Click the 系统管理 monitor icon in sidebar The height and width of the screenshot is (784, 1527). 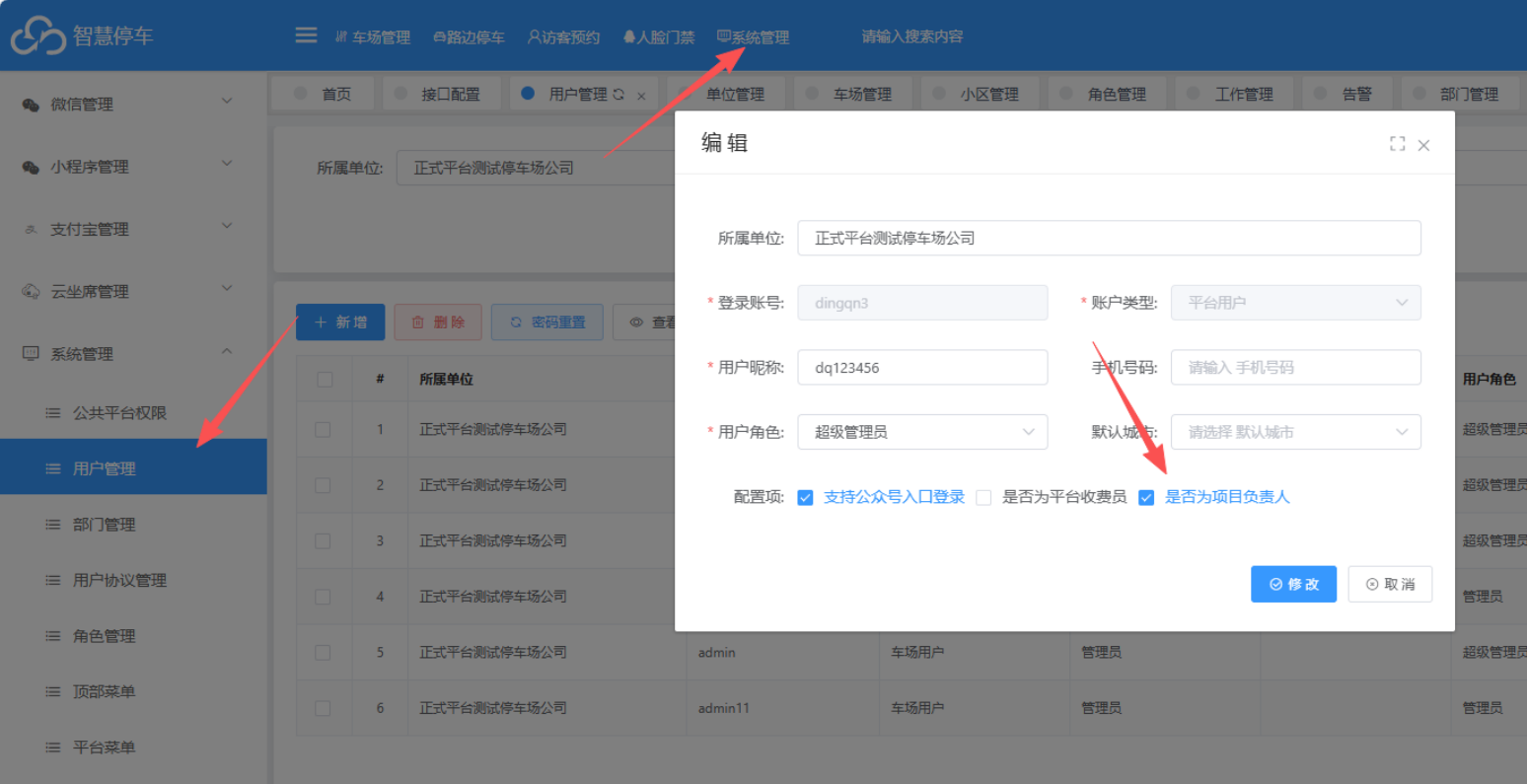click(31, 354)
